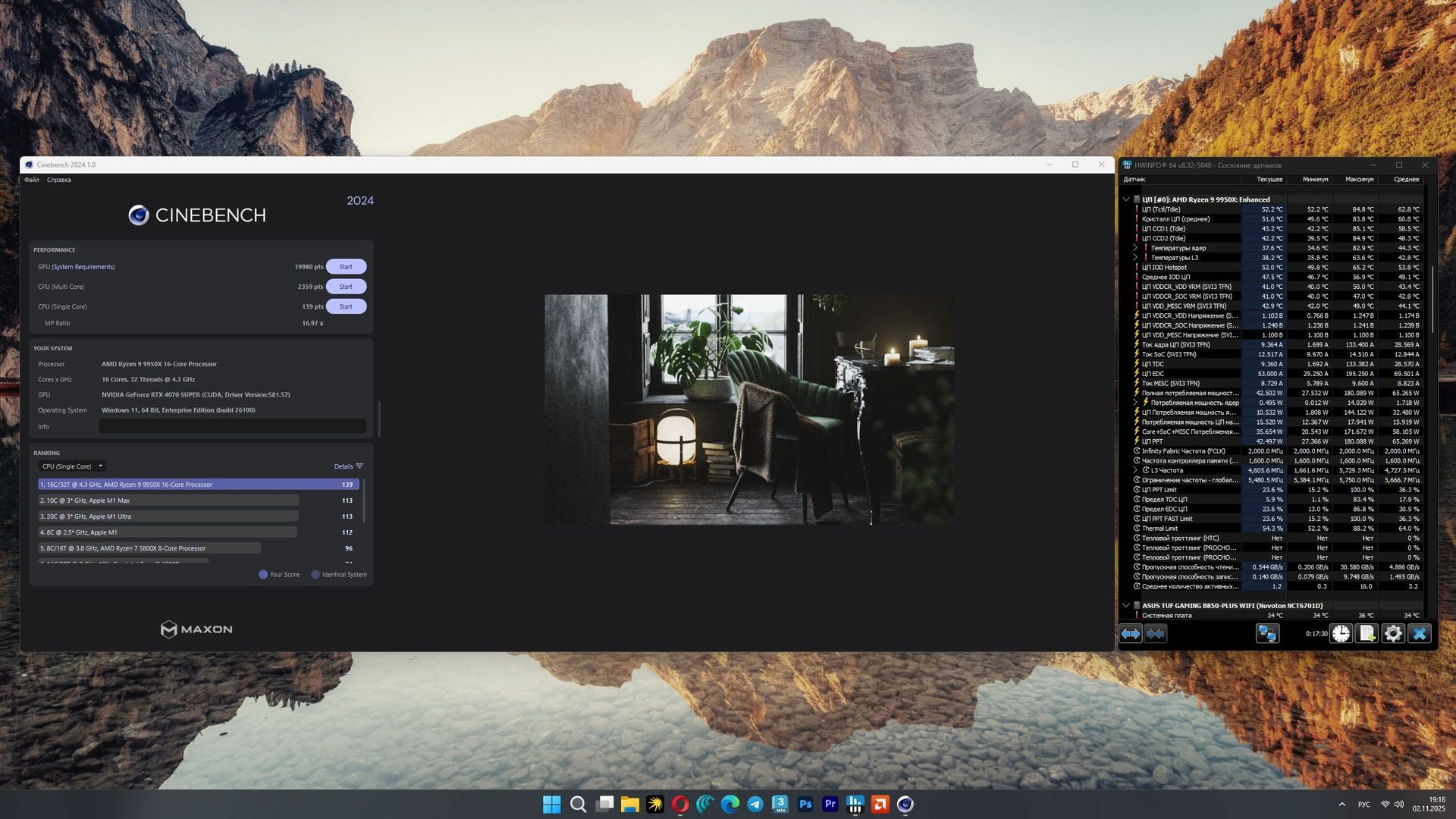Collapse the AMD Ryzen 9 9950X sensor group
Viewport: 1456px width, 819px height.
tap(1126, 199)
